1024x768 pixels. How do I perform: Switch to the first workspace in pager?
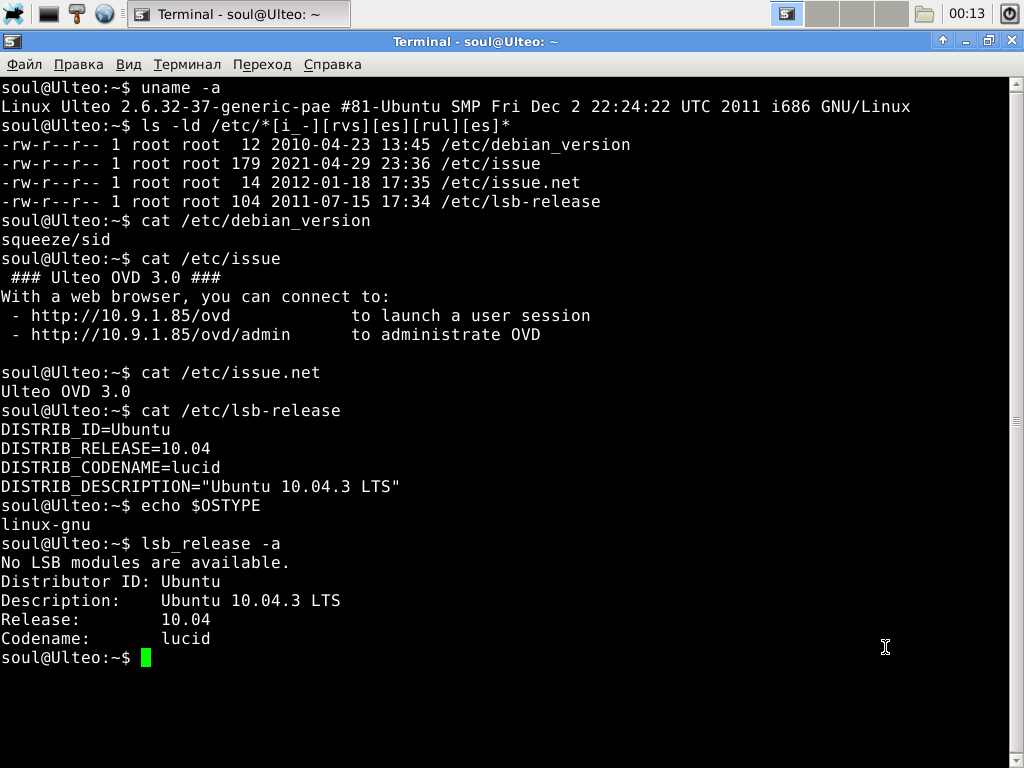tap(786, 14)
